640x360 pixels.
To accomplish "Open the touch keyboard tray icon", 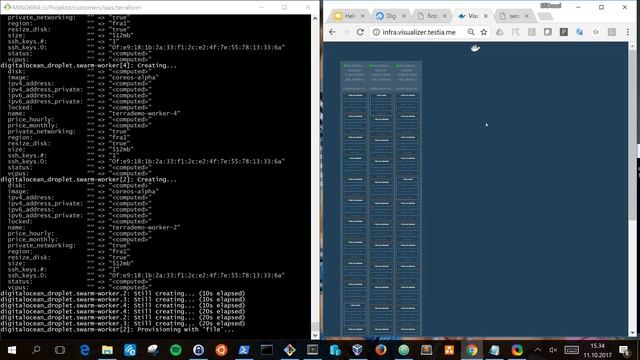I will 571,350.
